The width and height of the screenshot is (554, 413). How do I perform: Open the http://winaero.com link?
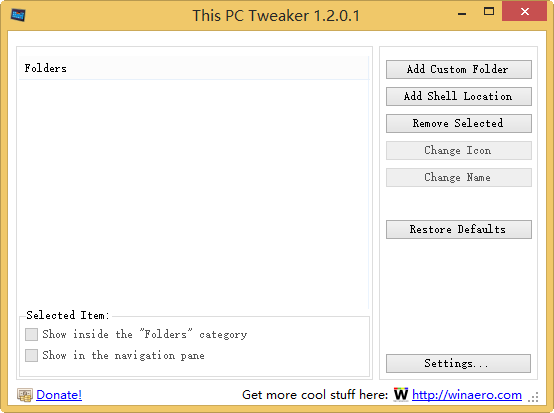[x=467, y=395]
